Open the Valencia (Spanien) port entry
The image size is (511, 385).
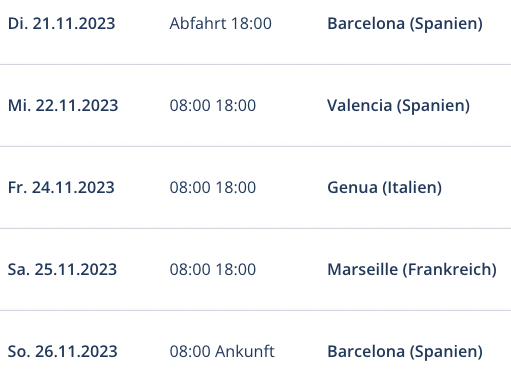[x=398, y=106]
